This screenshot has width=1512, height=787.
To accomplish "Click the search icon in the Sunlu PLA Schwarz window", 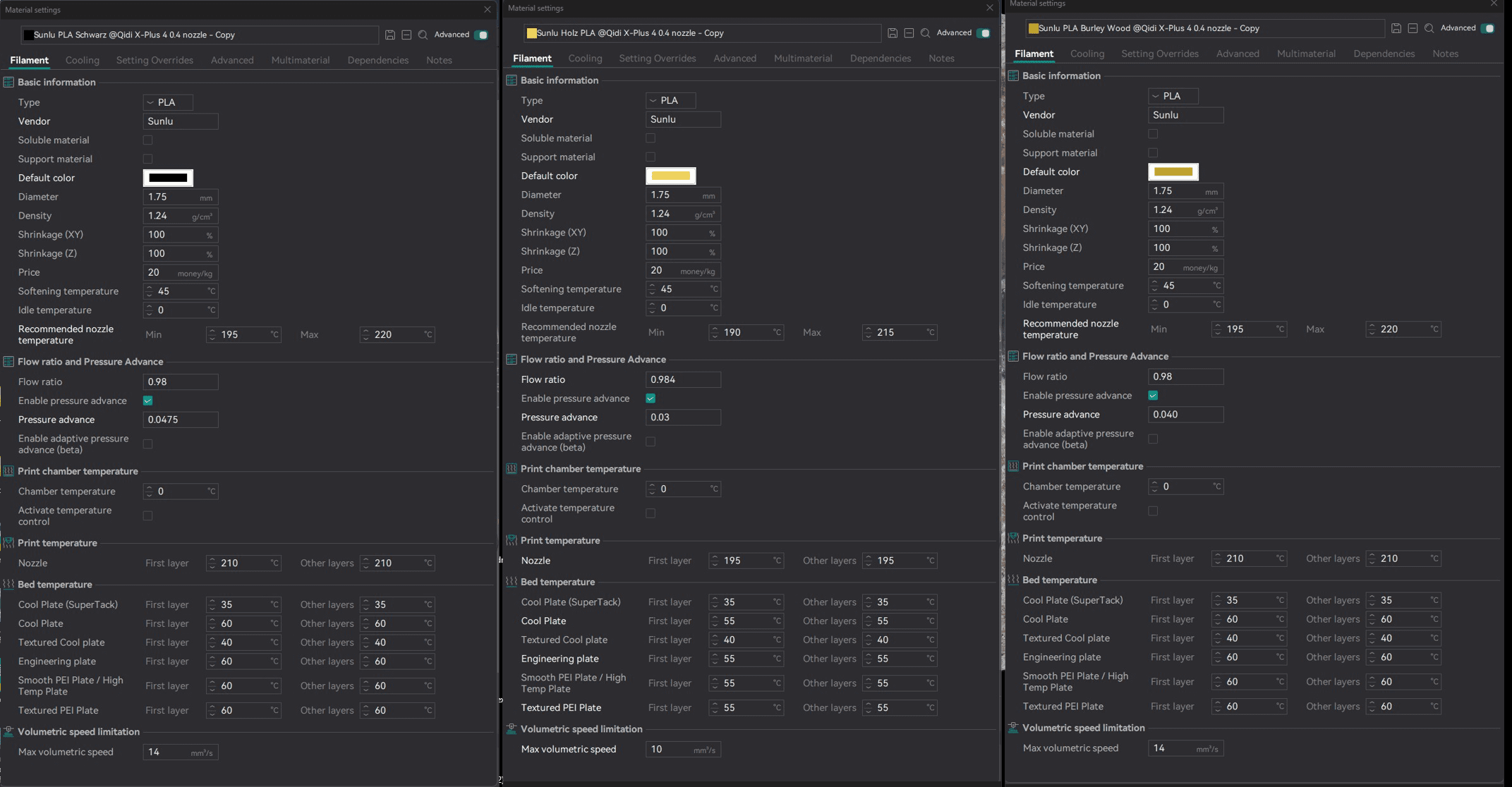I will (423, 35).
